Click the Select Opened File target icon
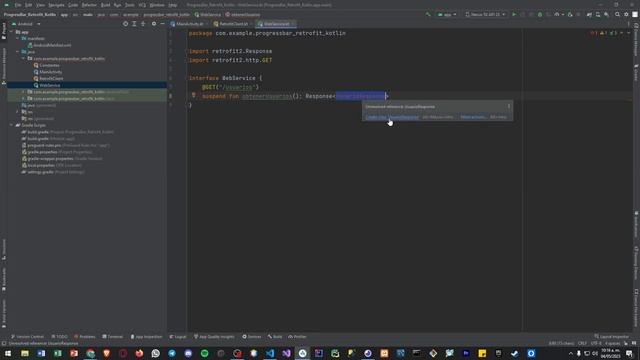Image resolution: width=640 pixels, height=360 pixels. [x=125, y=24]
